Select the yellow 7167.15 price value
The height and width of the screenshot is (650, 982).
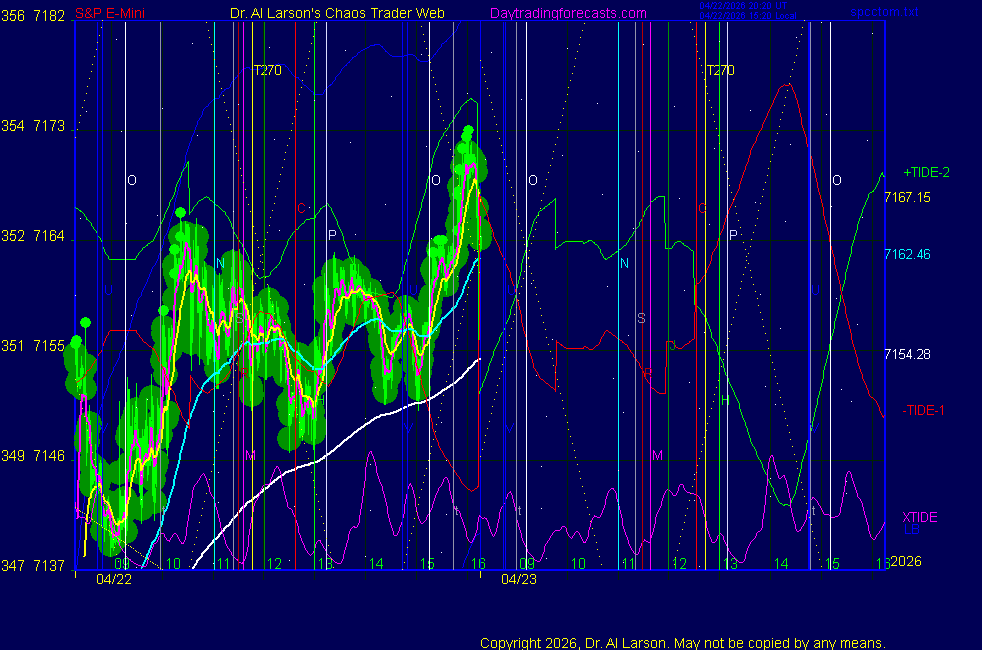tap(907, 197)
